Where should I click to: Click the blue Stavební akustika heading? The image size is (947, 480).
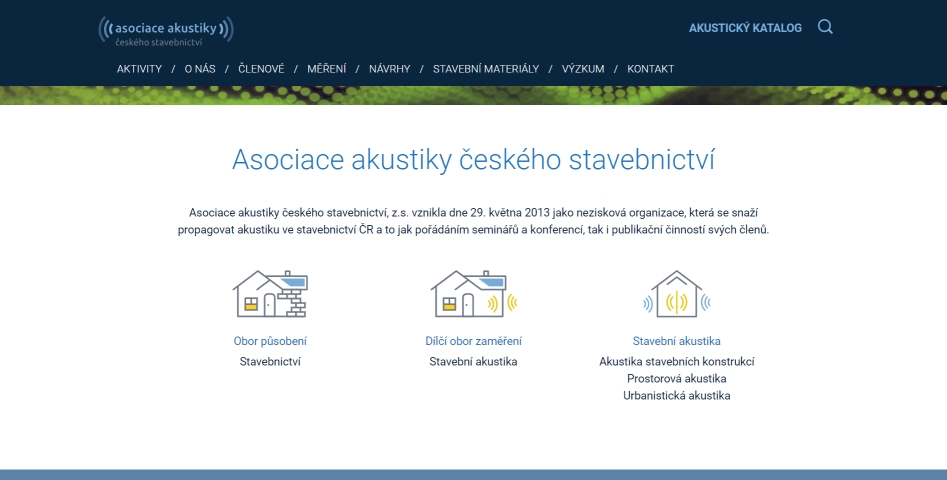[x=676, y=341]
